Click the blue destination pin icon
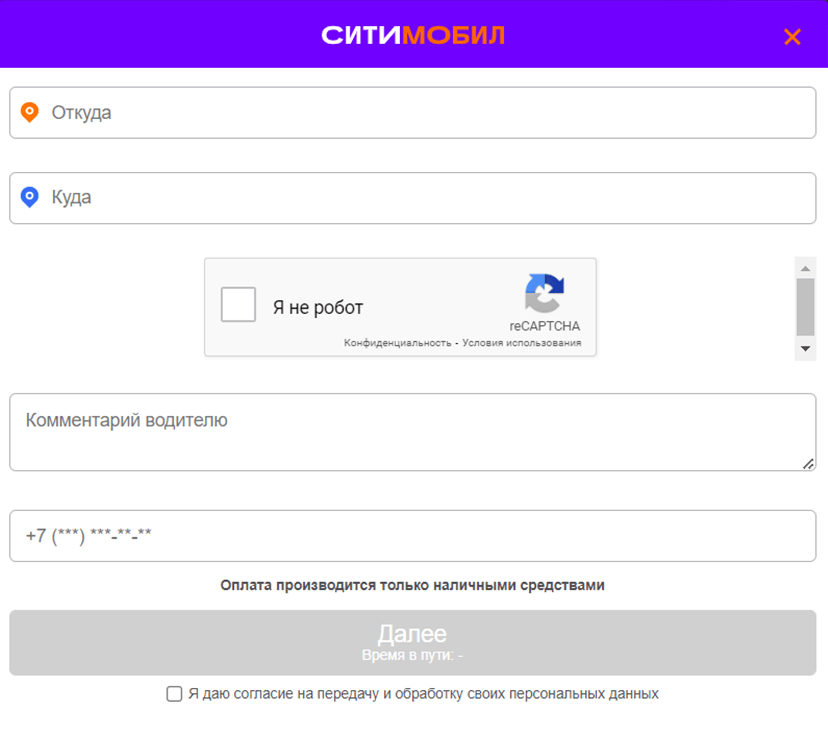Viewport: 828px width, 749px height. [x=30, y=198]
